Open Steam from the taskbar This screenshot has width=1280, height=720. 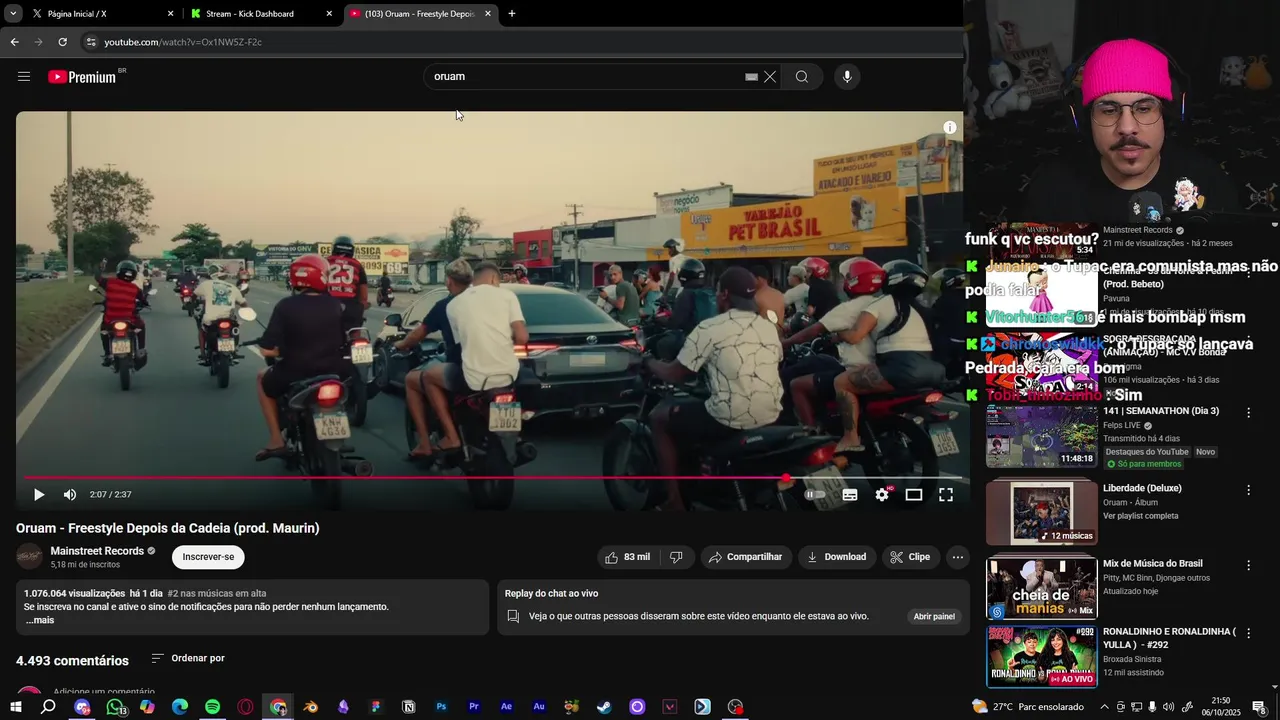(604, 707)
